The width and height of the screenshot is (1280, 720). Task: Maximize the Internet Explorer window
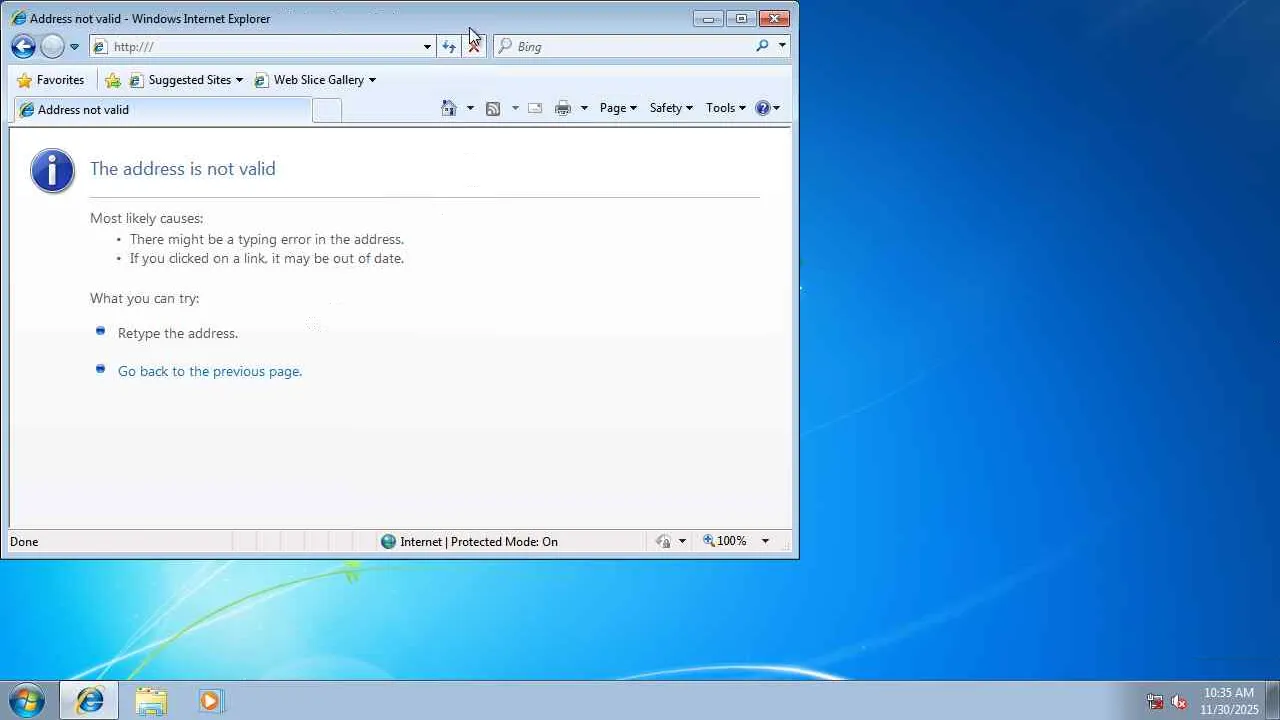tap(741, 18)
